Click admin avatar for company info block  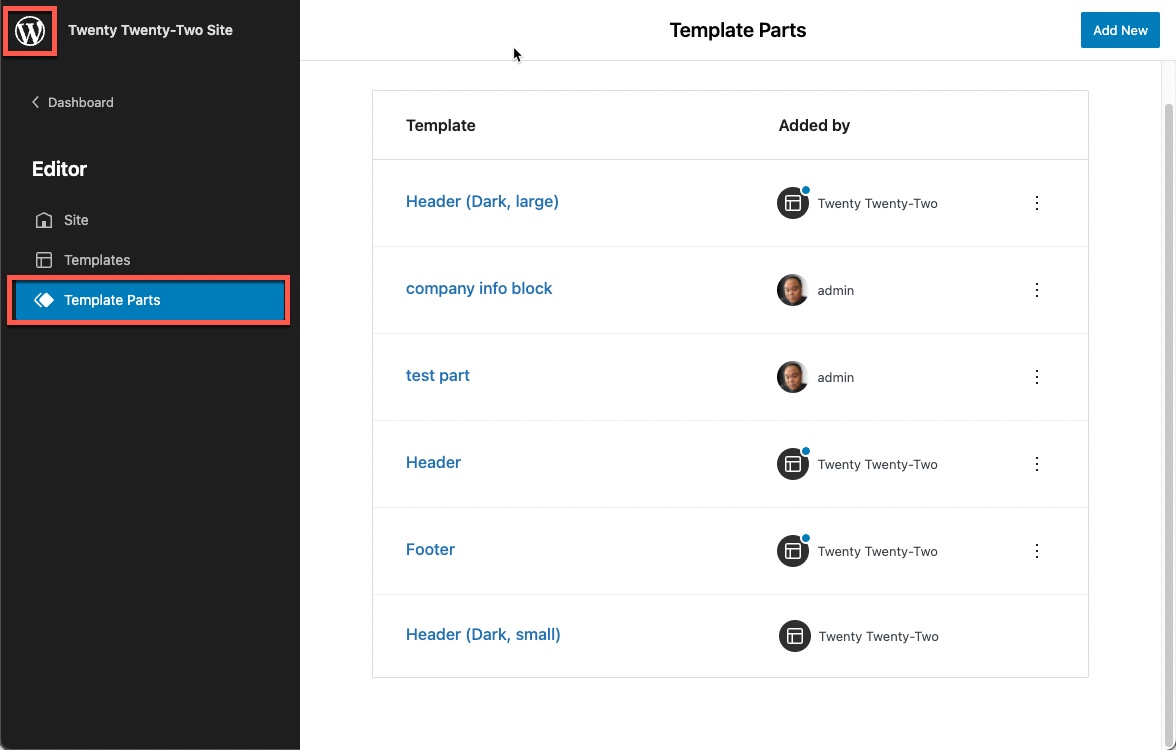[x=792, y=290]
